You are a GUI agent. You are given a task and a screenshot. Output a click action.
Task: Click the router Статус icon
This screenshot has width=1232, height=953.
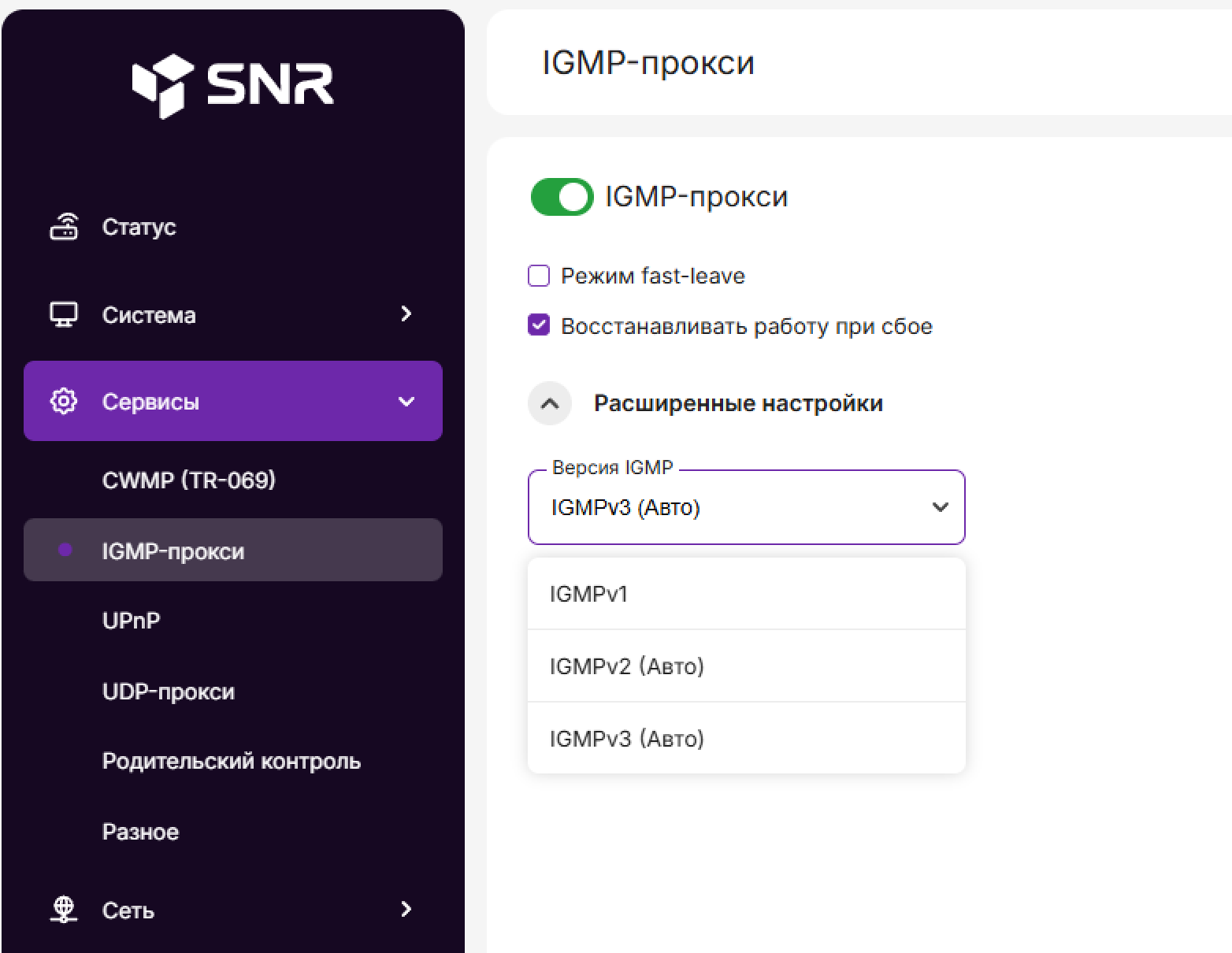point(64,227)
